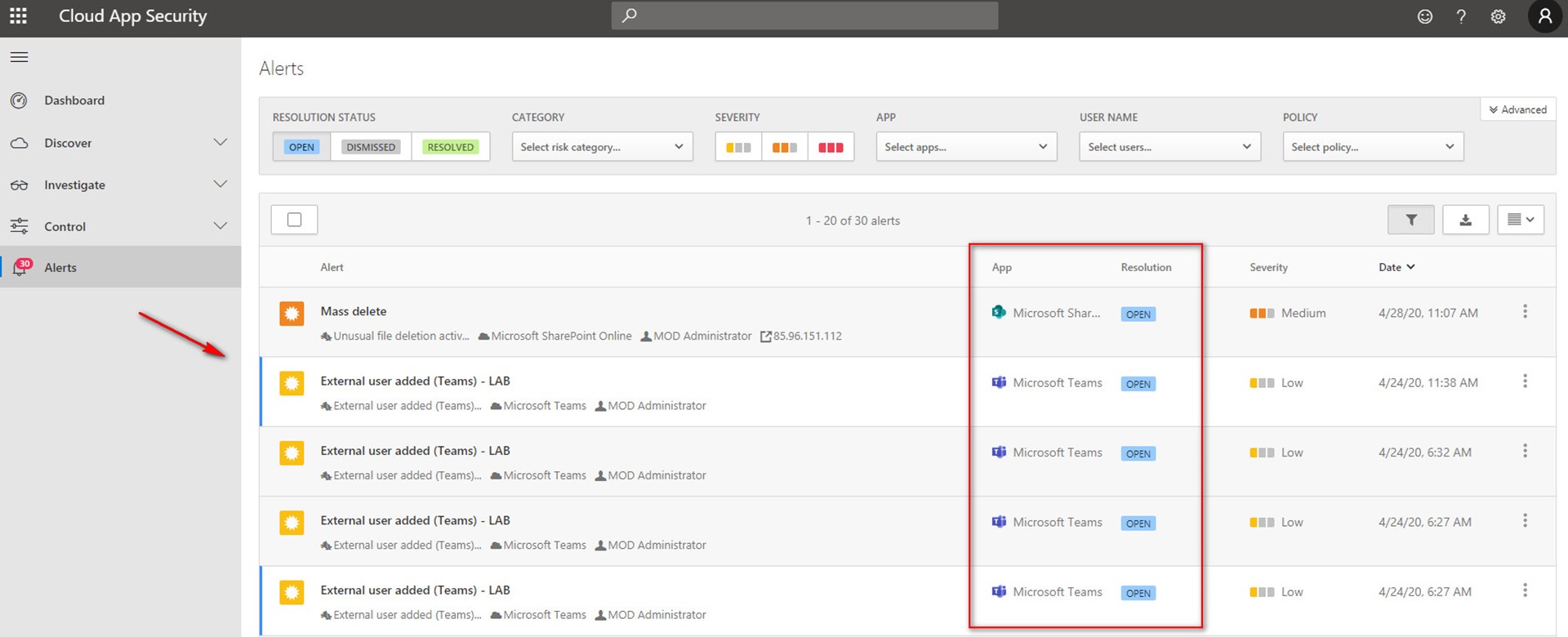Screen dimensions: 1568x637
Task: Click Unusual file deletion activity policy link
Action: pos(401,336)
